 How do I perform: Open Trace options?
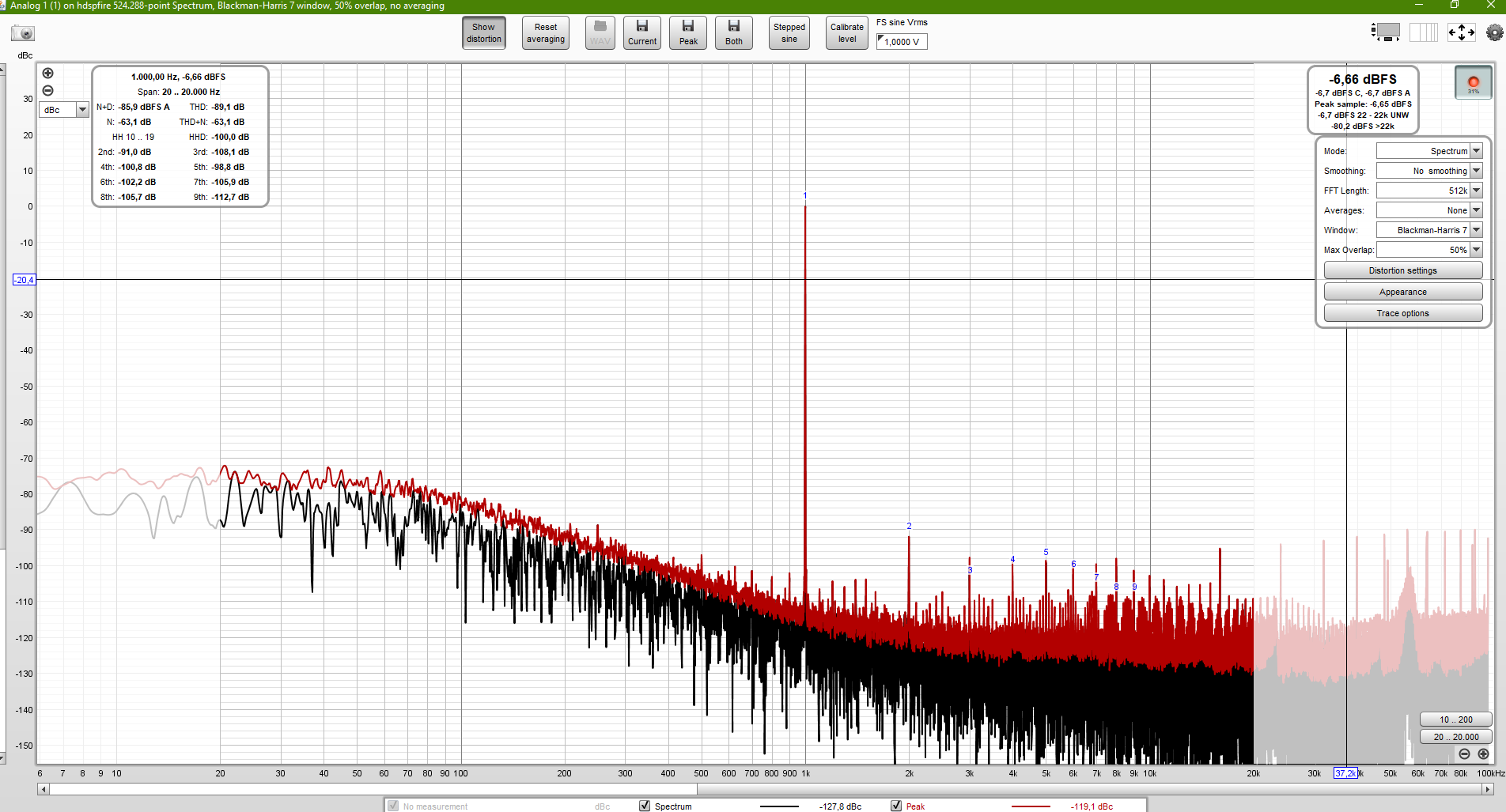tap(1403, 313)
